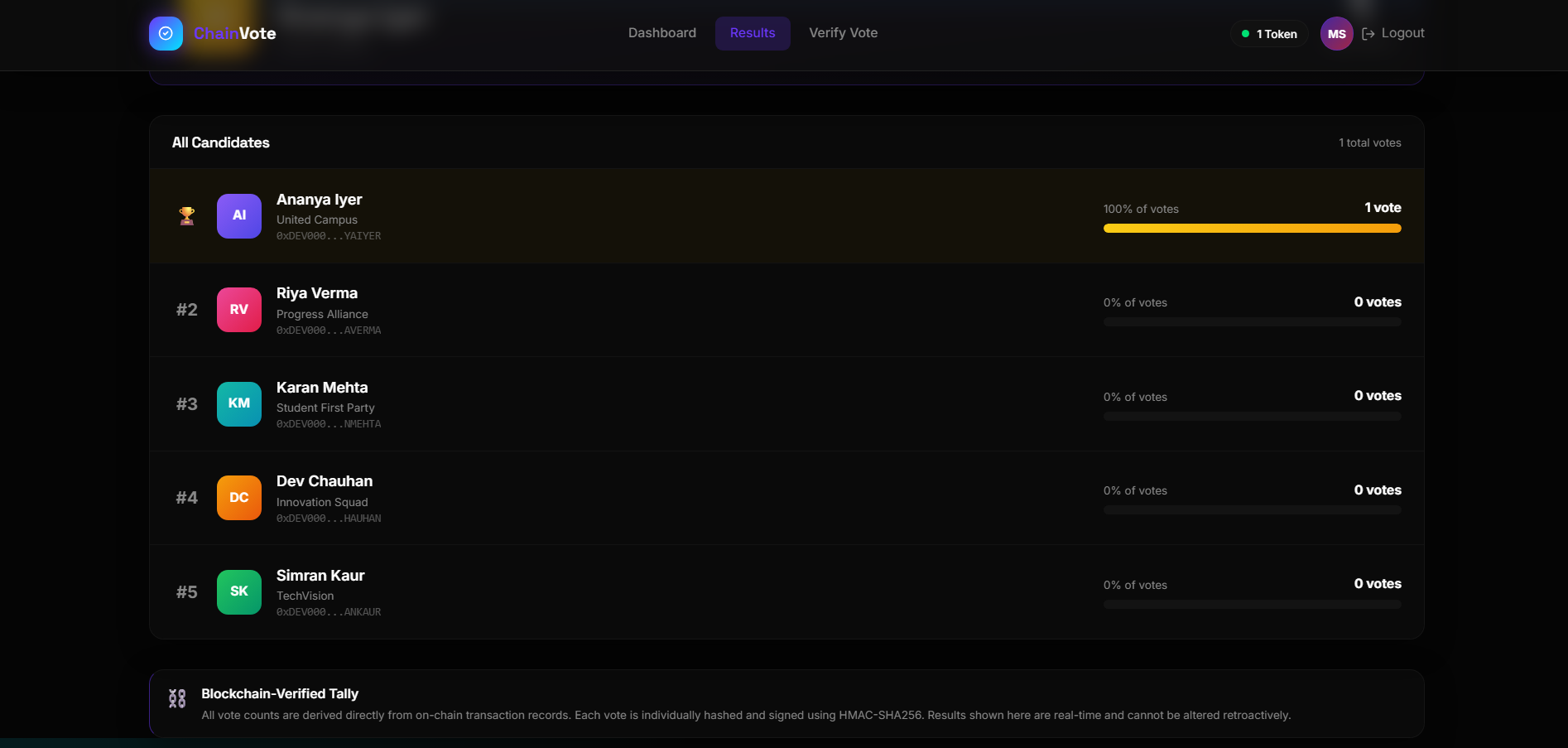Click the #3 rank label
The width and height of the screenshot is (1568, 748).
tap(187, 404)
